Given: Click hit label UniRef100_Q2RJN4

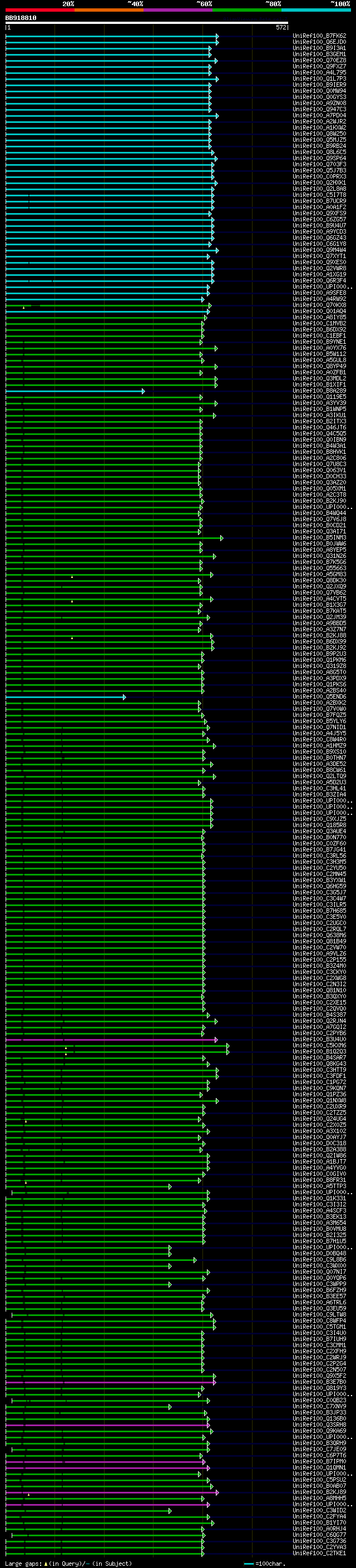Looking at the screenshot, I should click(x=319, y=1021).
